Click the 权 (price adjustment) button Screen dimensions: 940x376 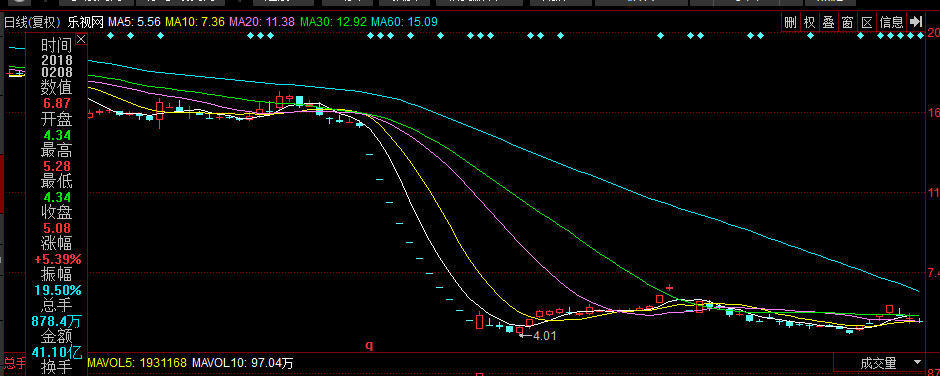pyautogui.click(x=809, y=23)
